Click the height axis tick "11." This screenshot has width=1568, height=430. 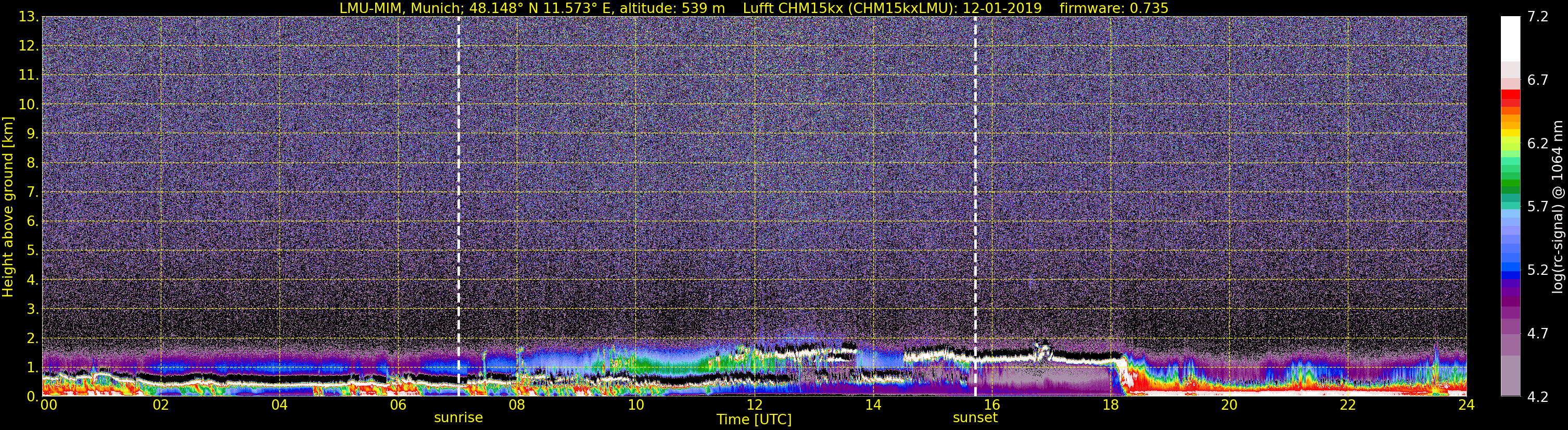point(29,75)
